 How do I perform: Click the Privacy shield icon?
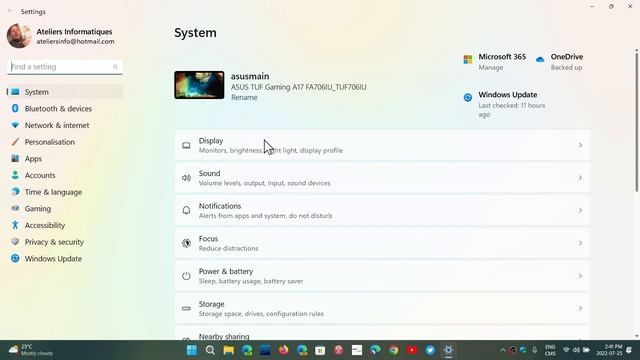click(15, 242)
